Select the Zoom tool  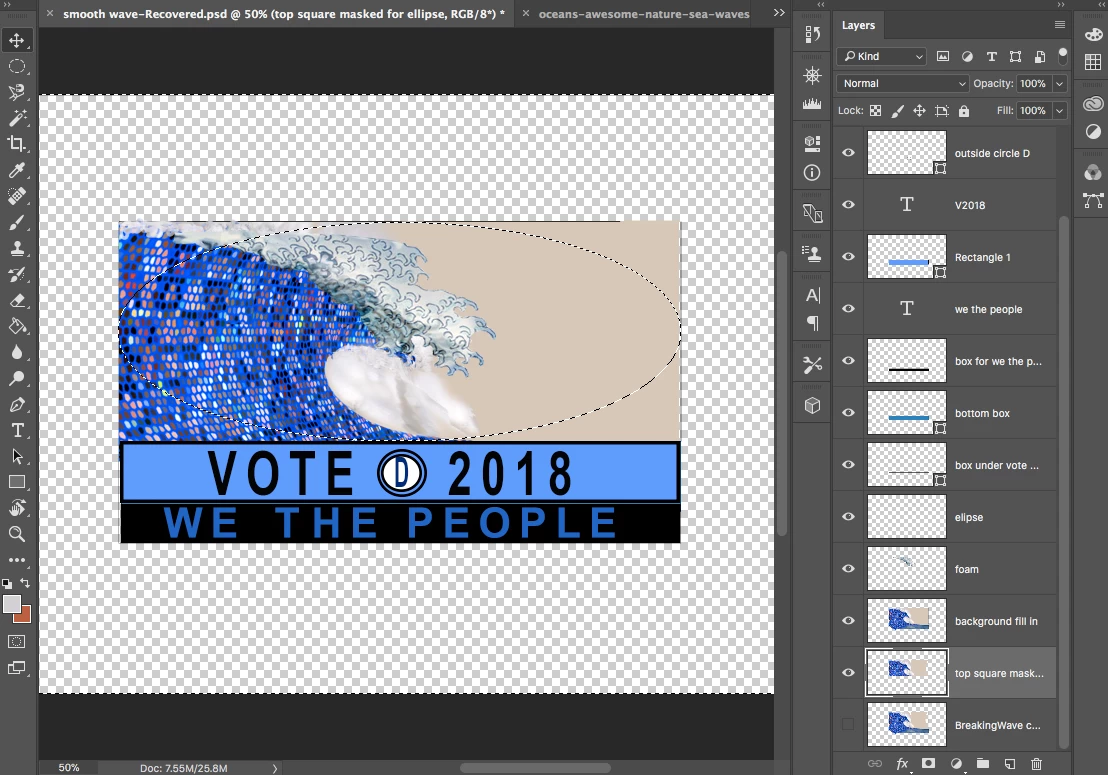coord(17,534)
